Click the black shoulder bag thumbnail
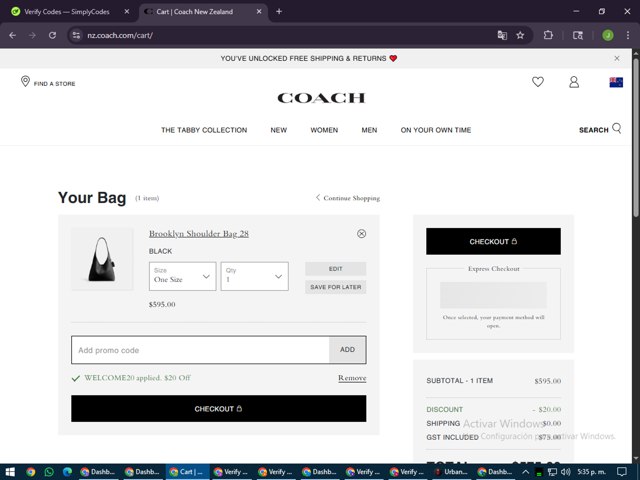 (102, 259)
